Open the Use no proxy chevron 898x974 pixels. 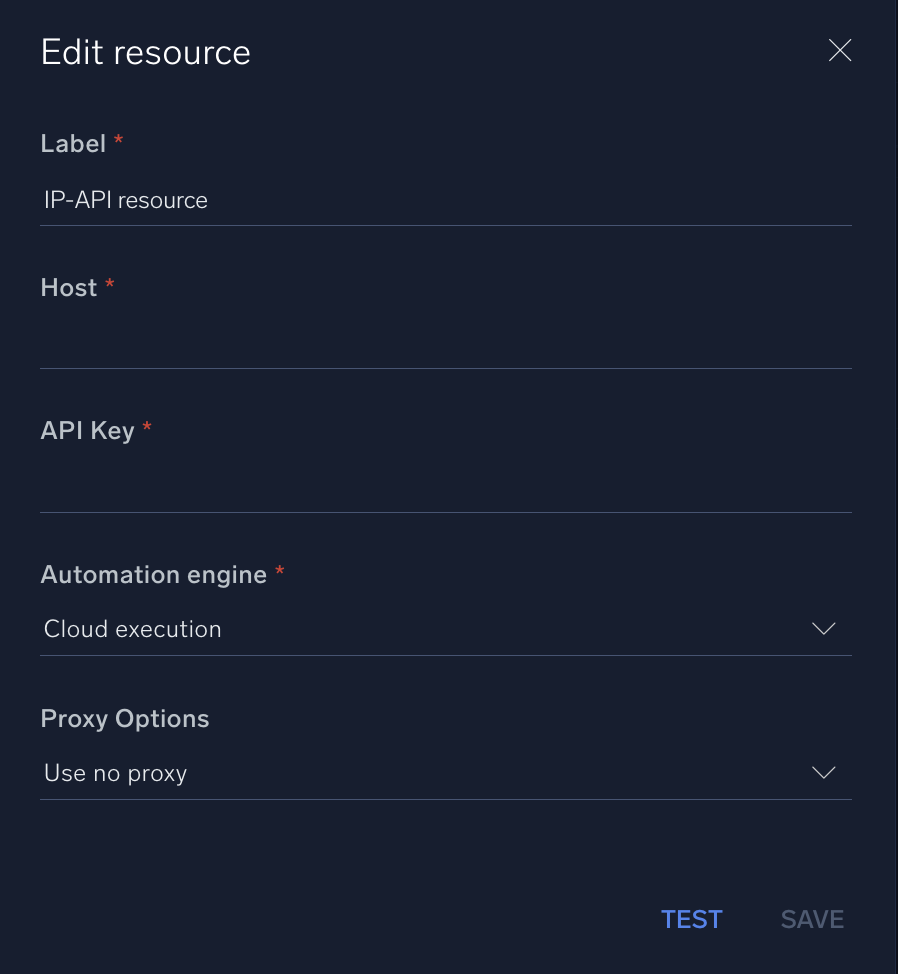click(823, 772)
